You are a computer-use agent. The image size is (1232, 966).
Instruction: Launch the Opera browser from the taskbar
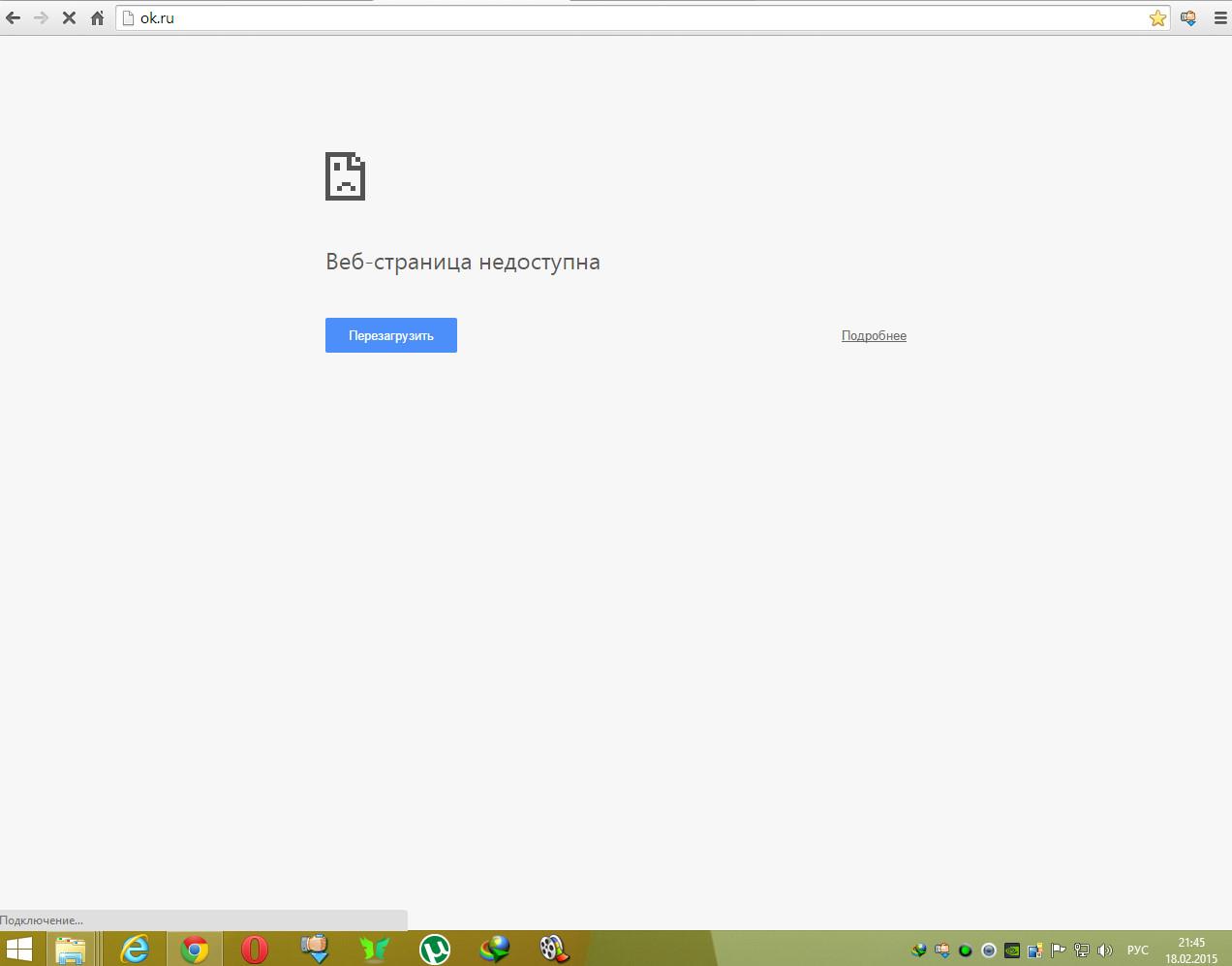(255, 949)
